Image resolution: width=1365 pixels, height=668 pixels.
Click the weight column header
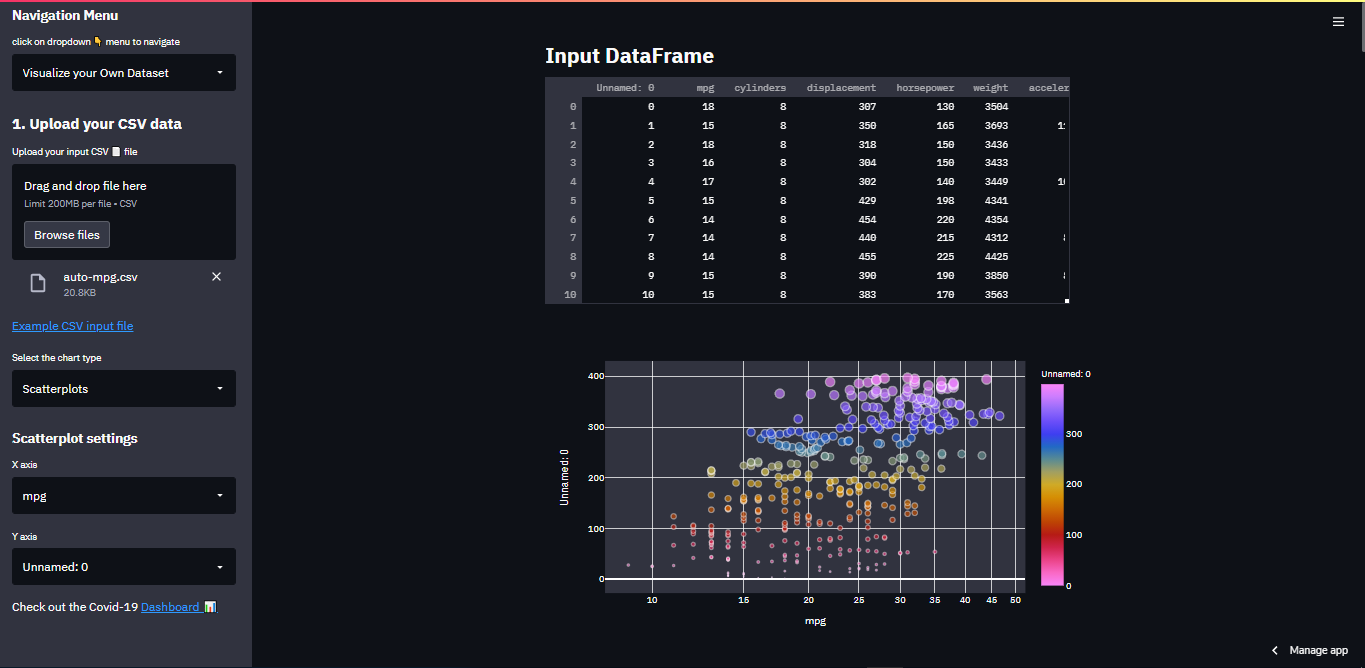tap(990, 88)
